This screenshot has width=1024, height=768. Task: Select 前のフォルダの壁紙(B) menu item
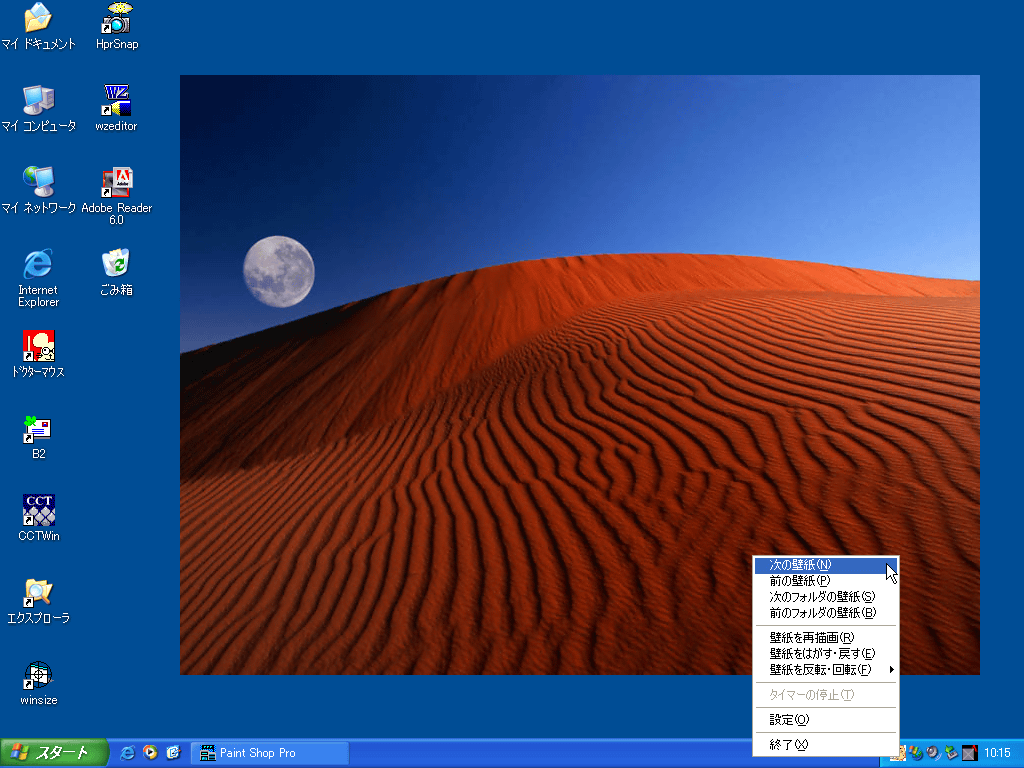tap(825, 613)
